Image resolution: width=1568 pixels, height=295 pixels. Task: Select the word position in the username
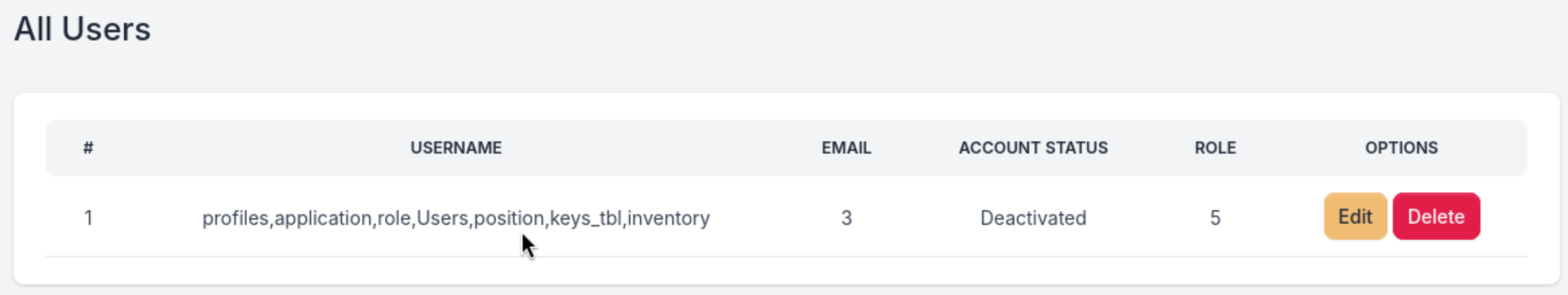point(509,218)
